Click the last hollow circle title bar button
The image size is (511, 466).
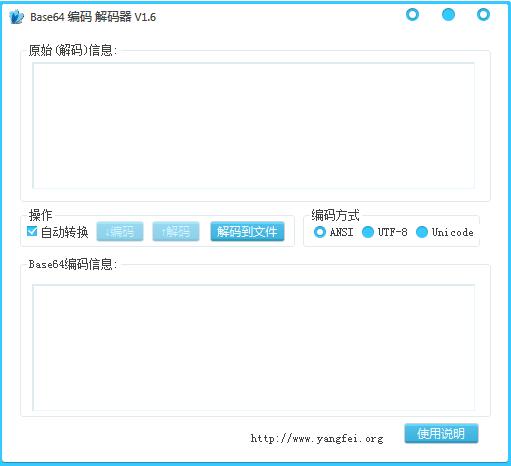pos(483,15)
